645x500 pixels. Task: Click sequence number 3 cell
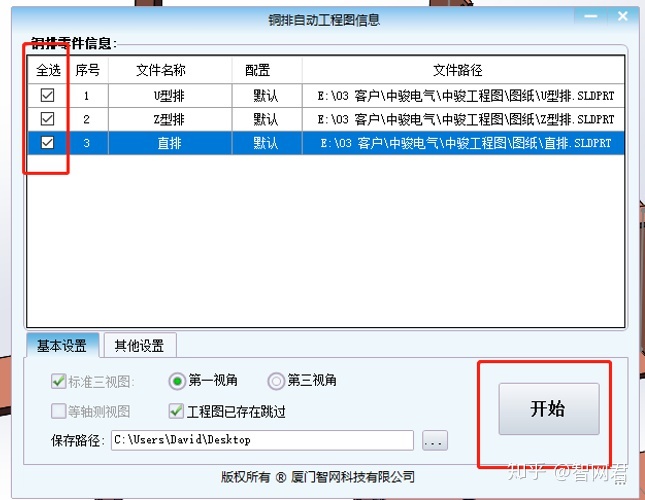click(x=88, y=143)
